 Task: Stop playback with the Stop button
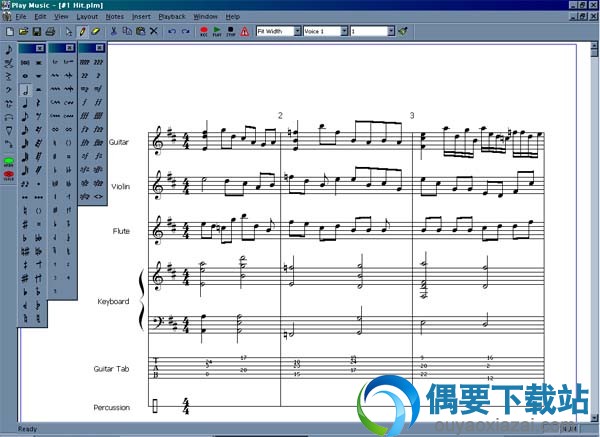(230, 31)
